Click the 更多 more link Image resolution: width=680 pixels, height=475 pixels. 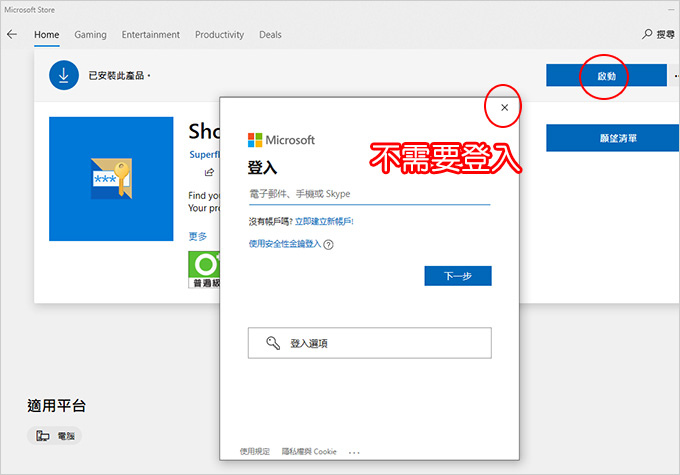198,236
